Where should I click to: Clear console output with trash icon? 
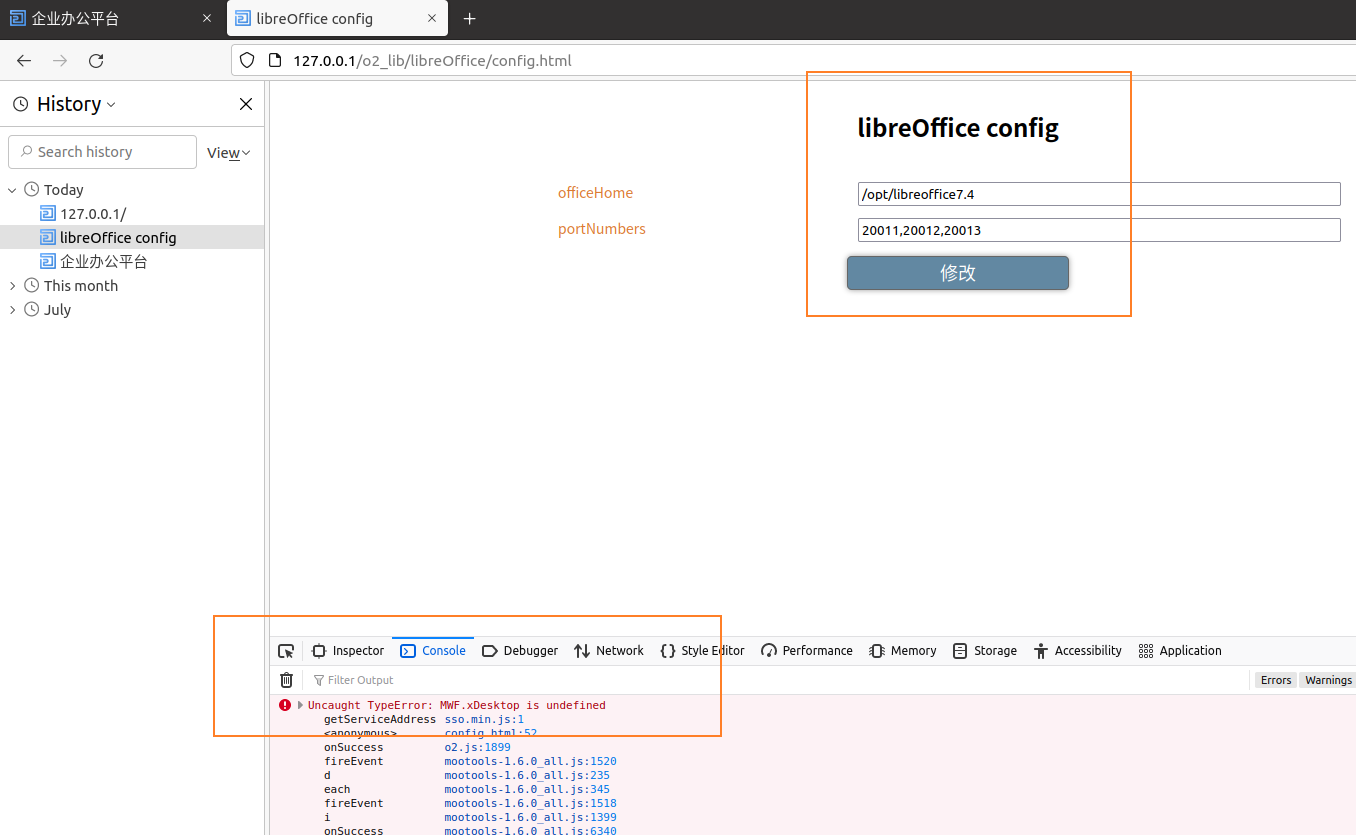coord(286,680)
